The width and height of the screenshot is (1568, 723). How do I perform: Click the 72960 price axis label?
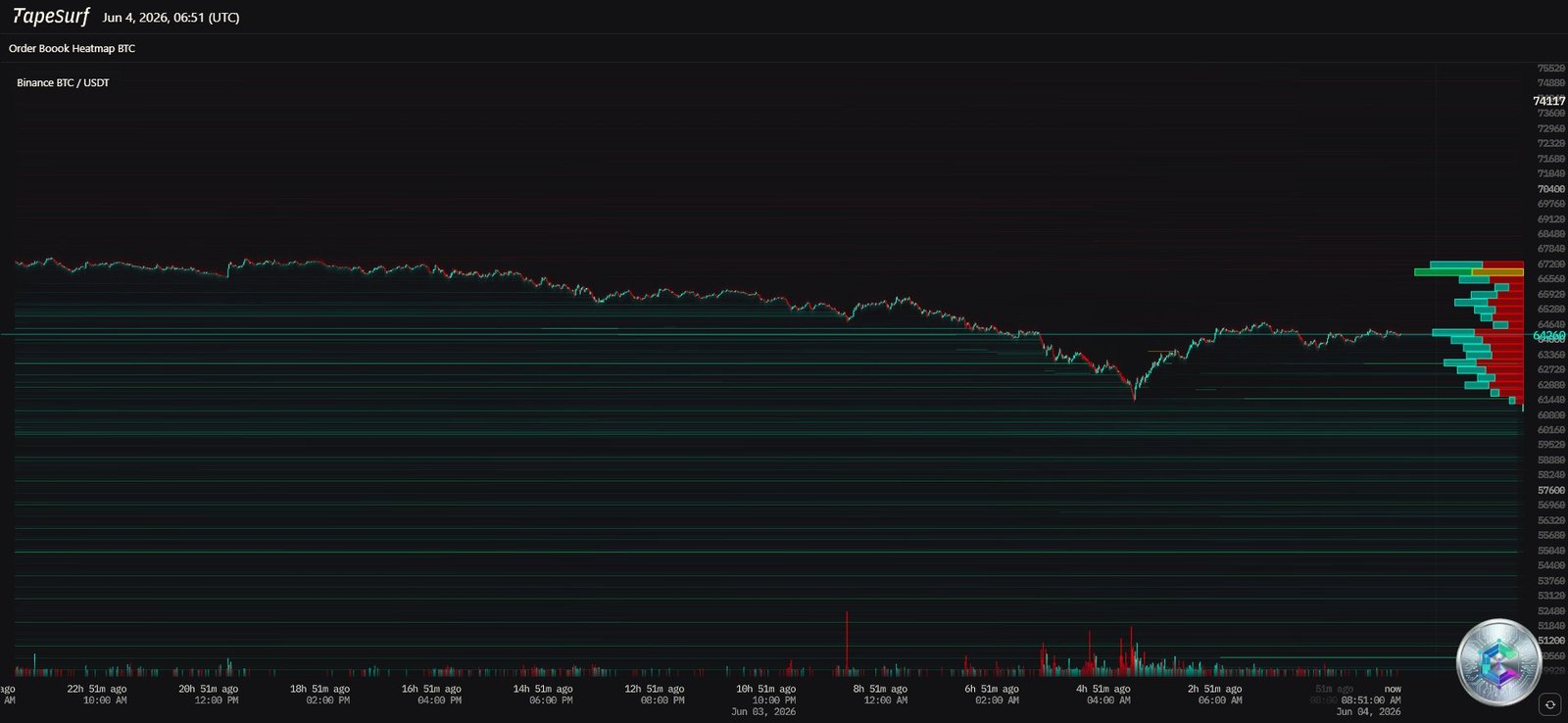pyautogui.click(x=1550, y=128)
